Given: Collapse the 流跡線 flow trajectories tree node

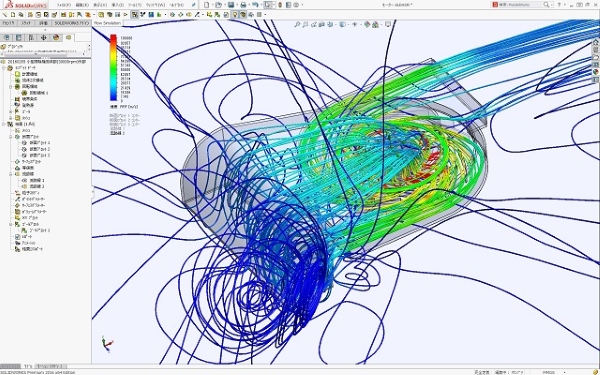Looking at the screenshot, I should click(11, 174).
